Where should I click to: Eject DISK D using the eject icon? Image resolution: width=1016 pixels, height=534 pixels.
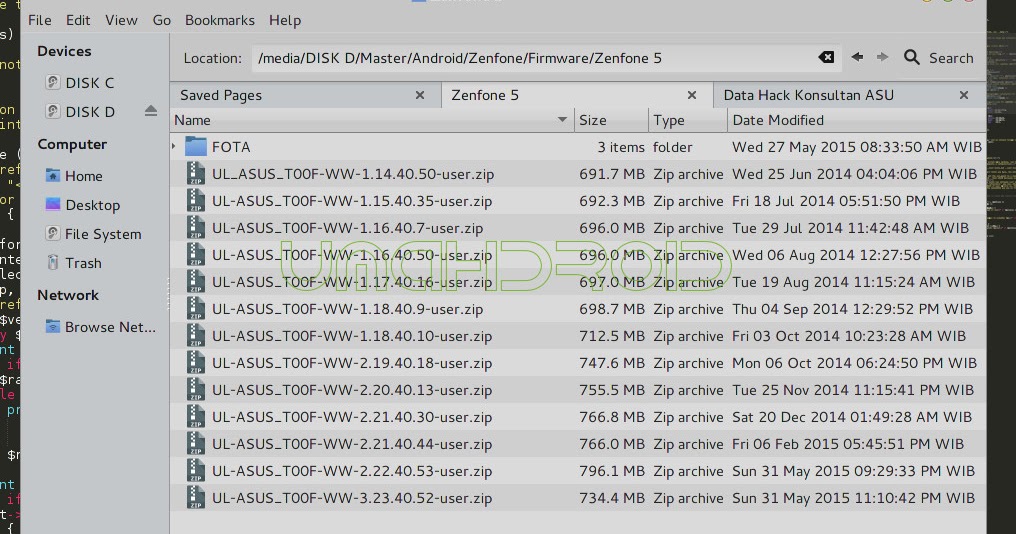[151, 111]
